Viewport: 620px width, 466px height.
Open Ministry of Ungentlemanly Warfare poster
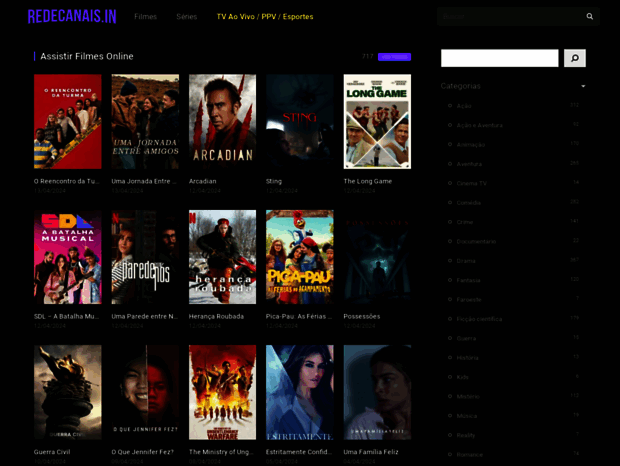[x=222, y=392]
